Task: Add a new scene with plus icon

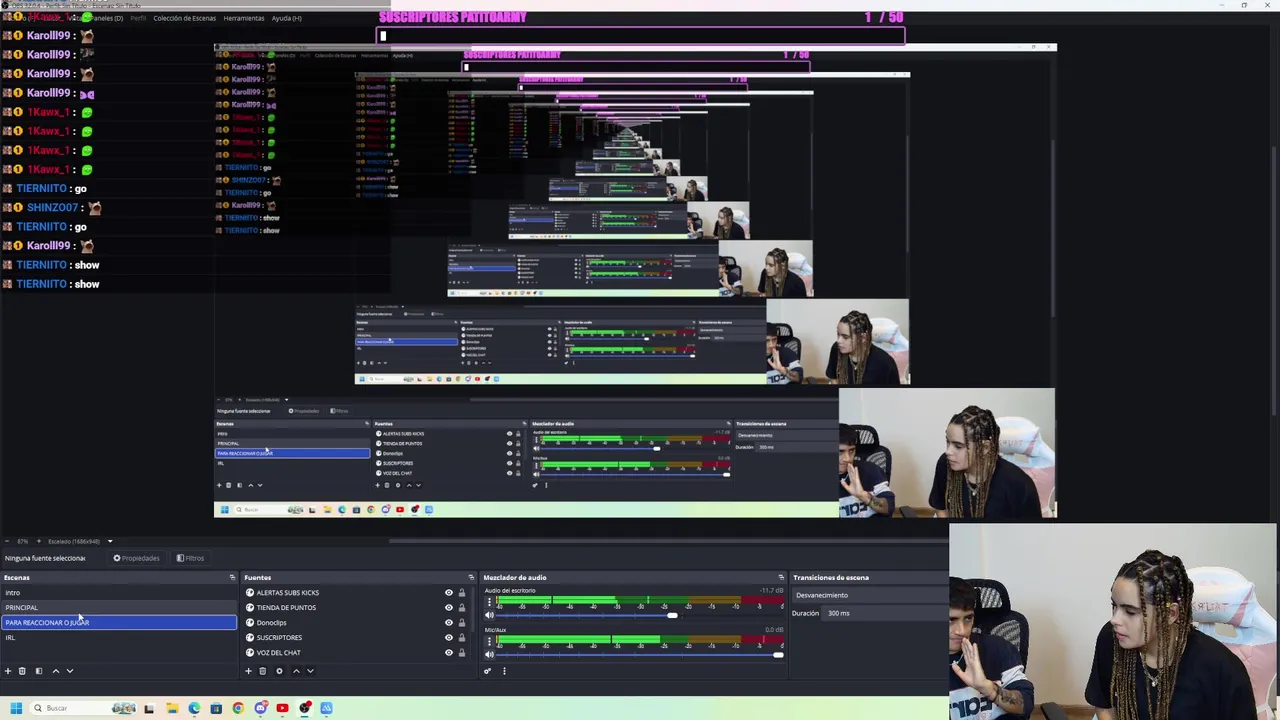Action: [x=8, y=671]
